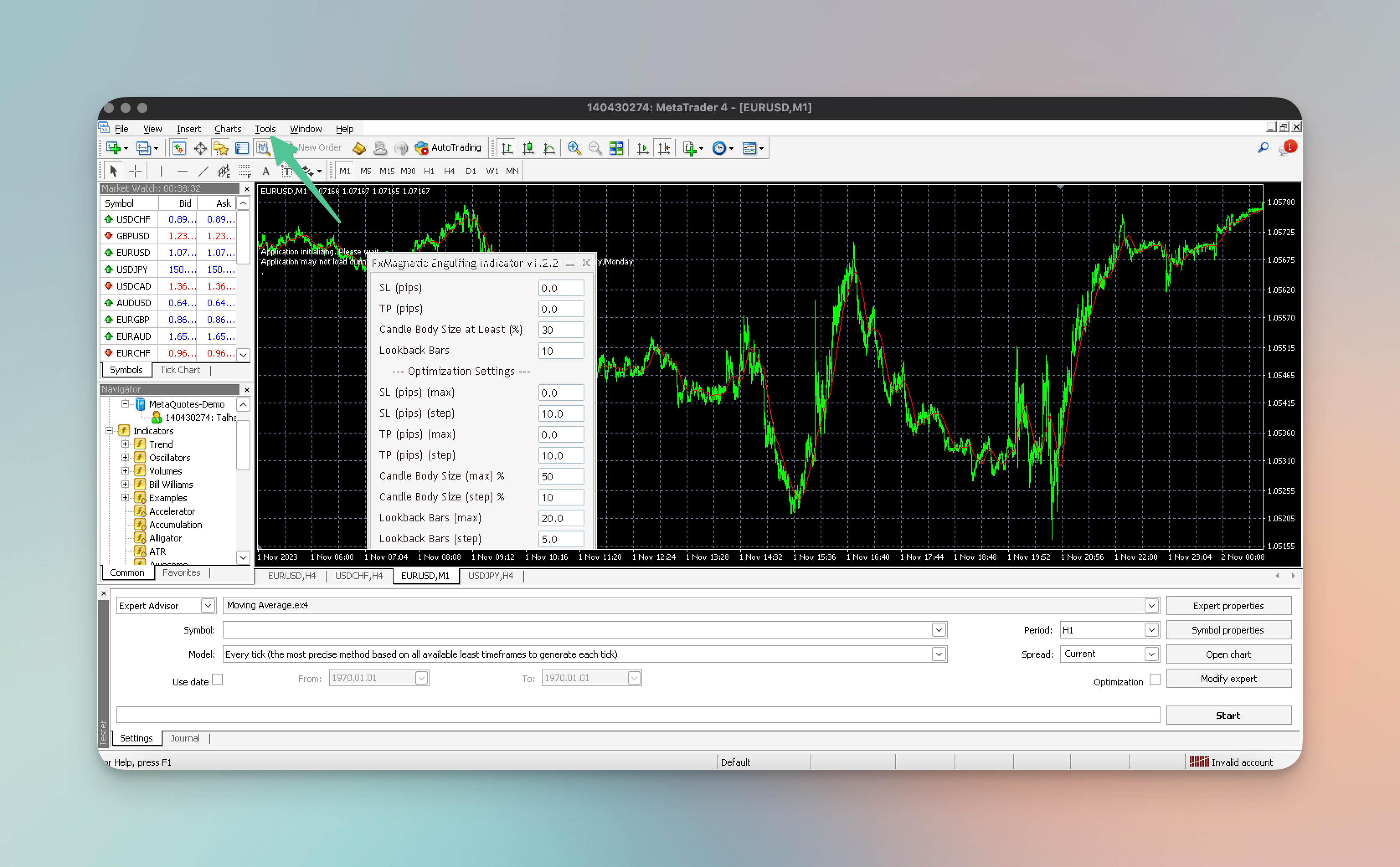Enable the Use date checkbox

(217, 679)
